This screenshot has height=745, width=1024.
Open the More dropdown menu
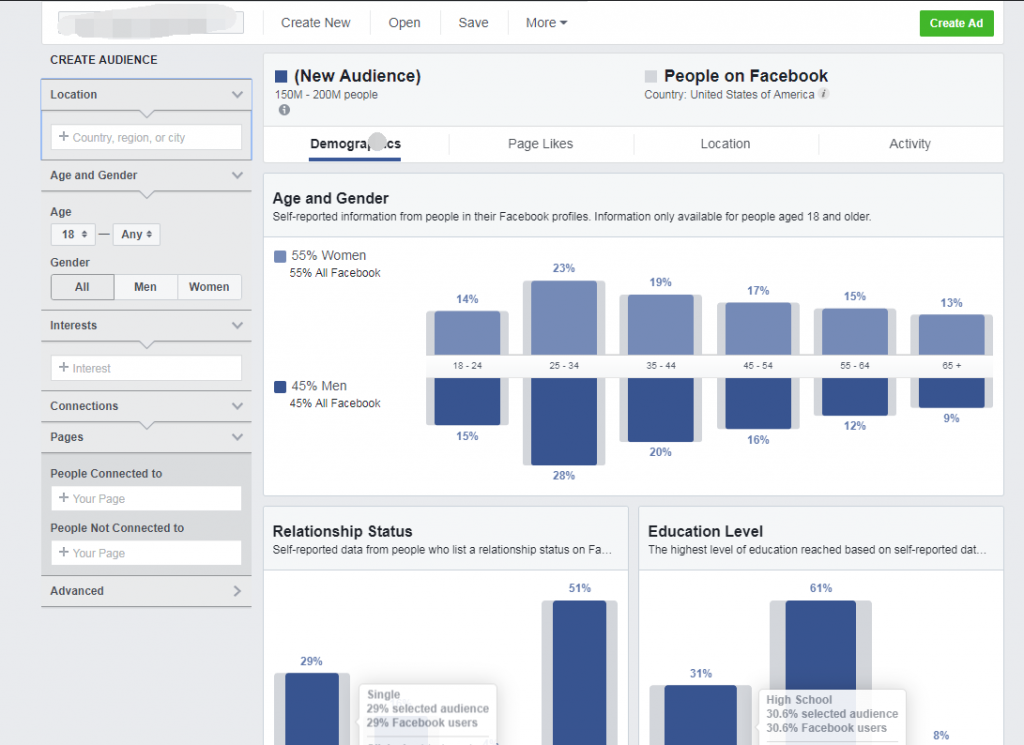click(x=546, y=23)
